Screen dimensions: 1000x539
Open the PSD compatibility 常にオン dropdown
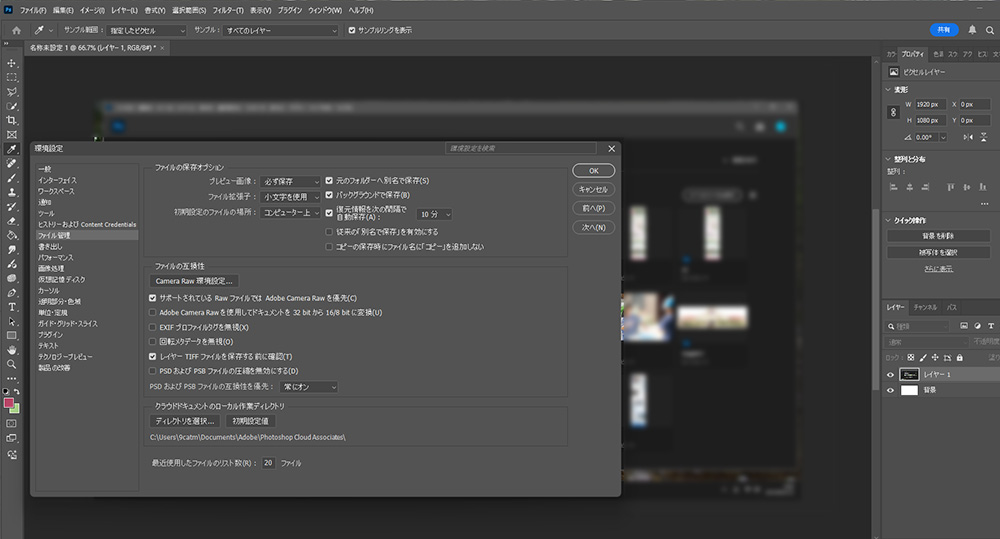308,386
